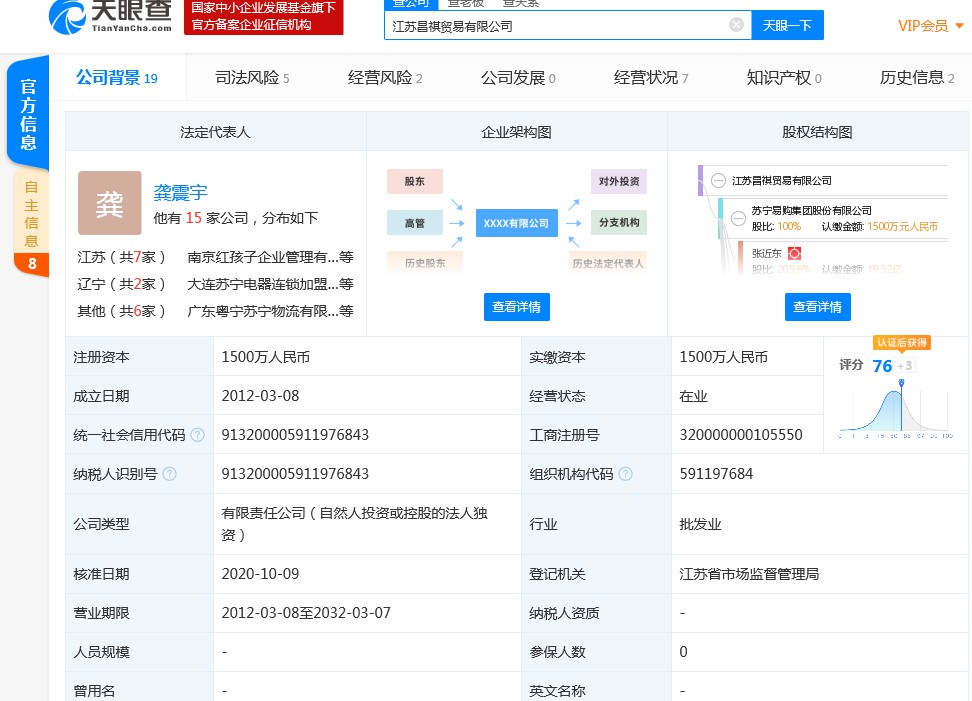972x701 pixels.
Task: Click registration number 320000000105550
Action: click(x=741, y=435)
